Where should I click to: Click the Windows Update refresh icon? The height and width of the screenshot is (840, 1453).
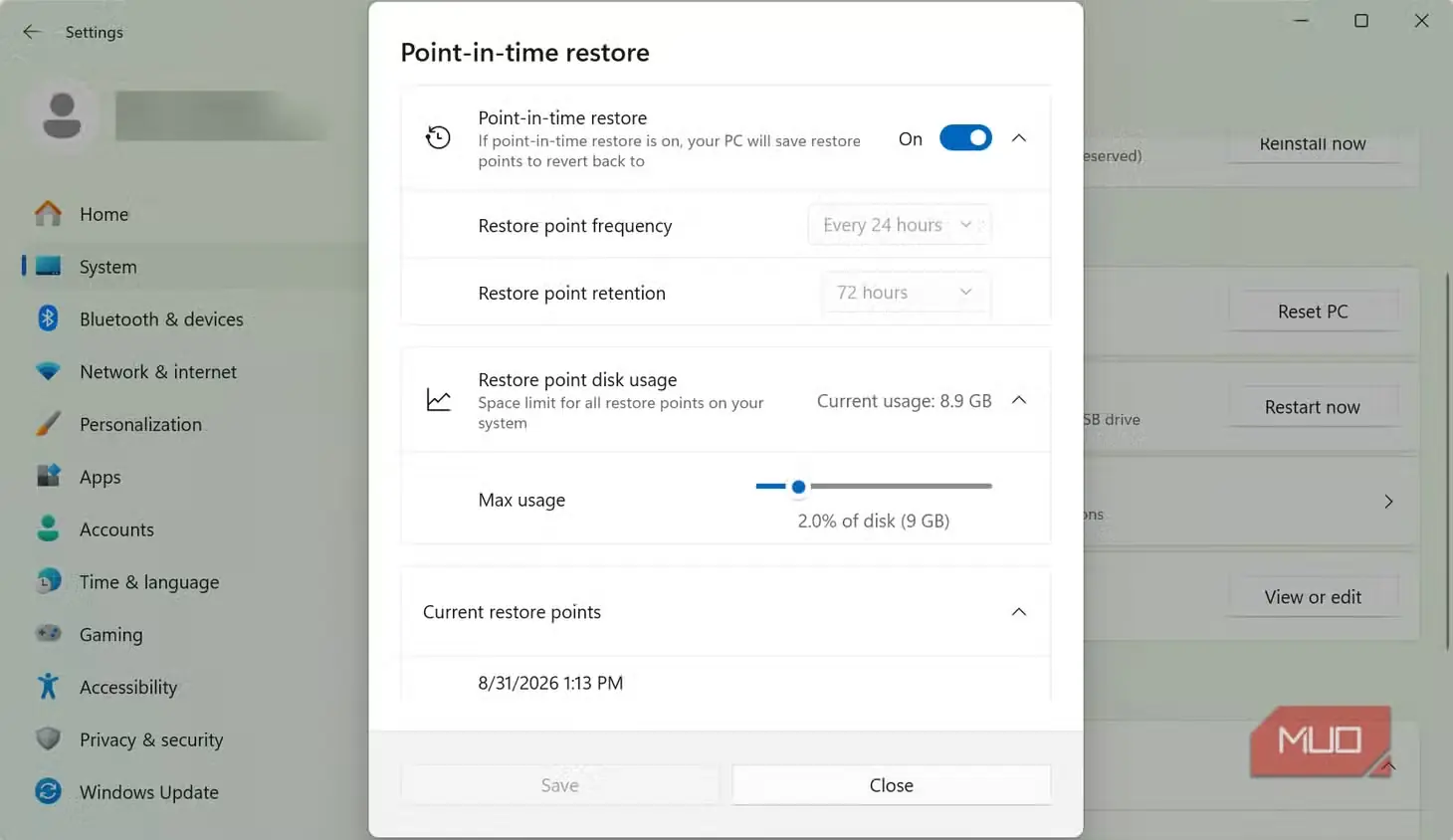(48, 791)
